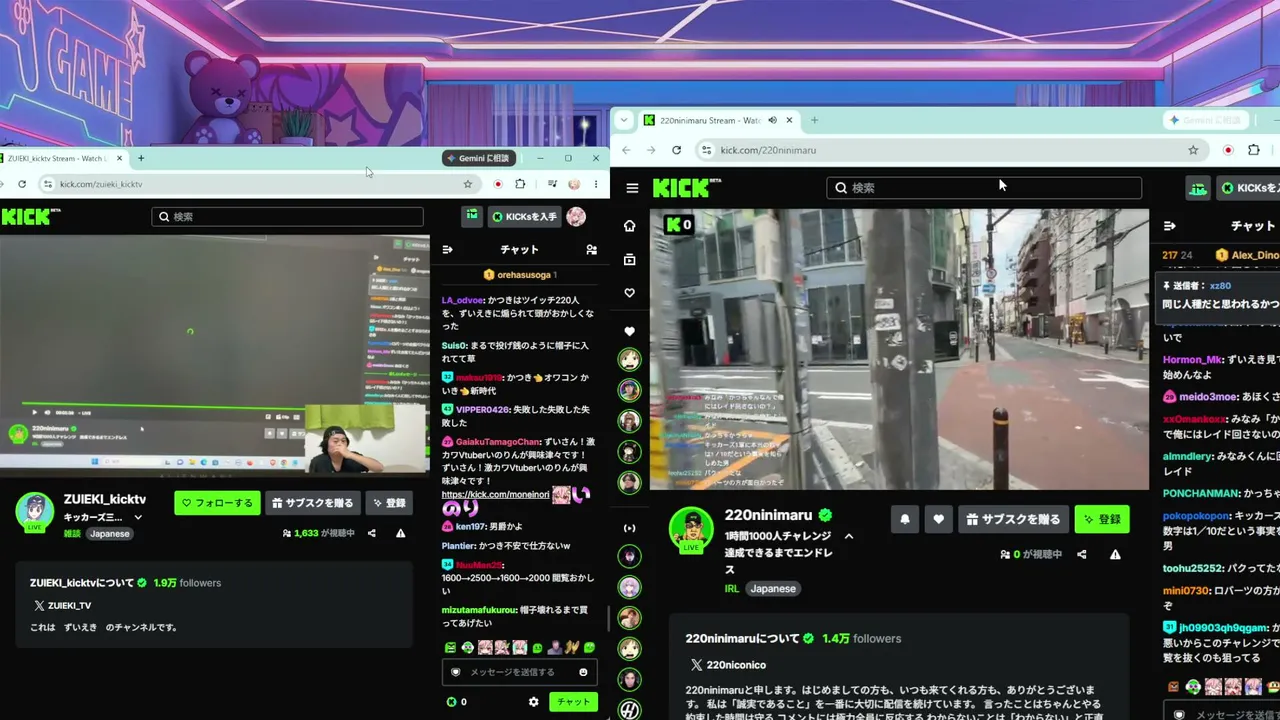
Task: Open a new tab in the 220ninimaru window
Action: (814, 120)
